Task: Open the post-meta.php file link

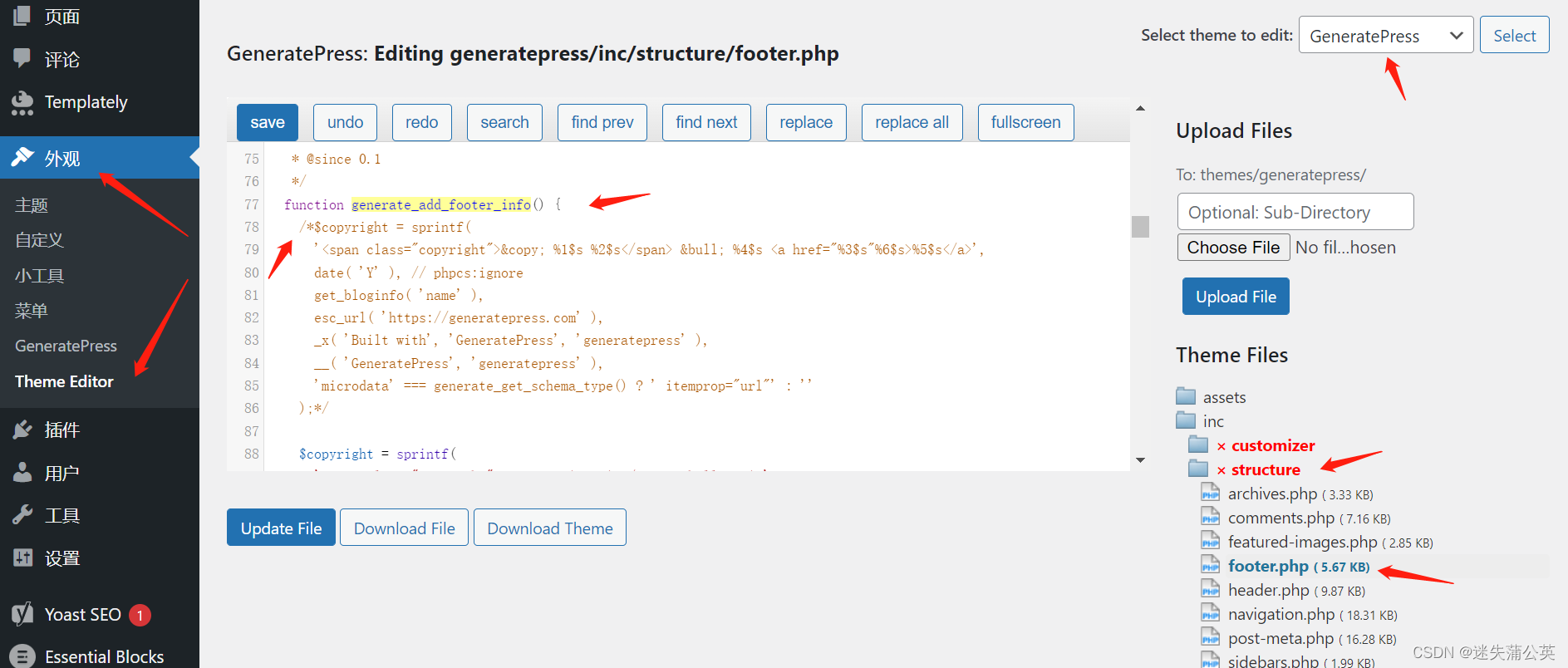Action: point(1312,639)
